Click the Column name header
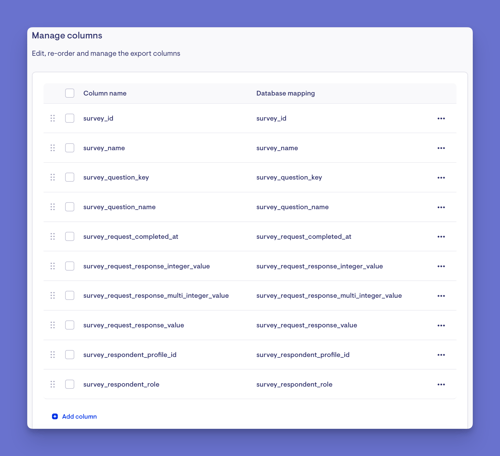 (105, 93)
